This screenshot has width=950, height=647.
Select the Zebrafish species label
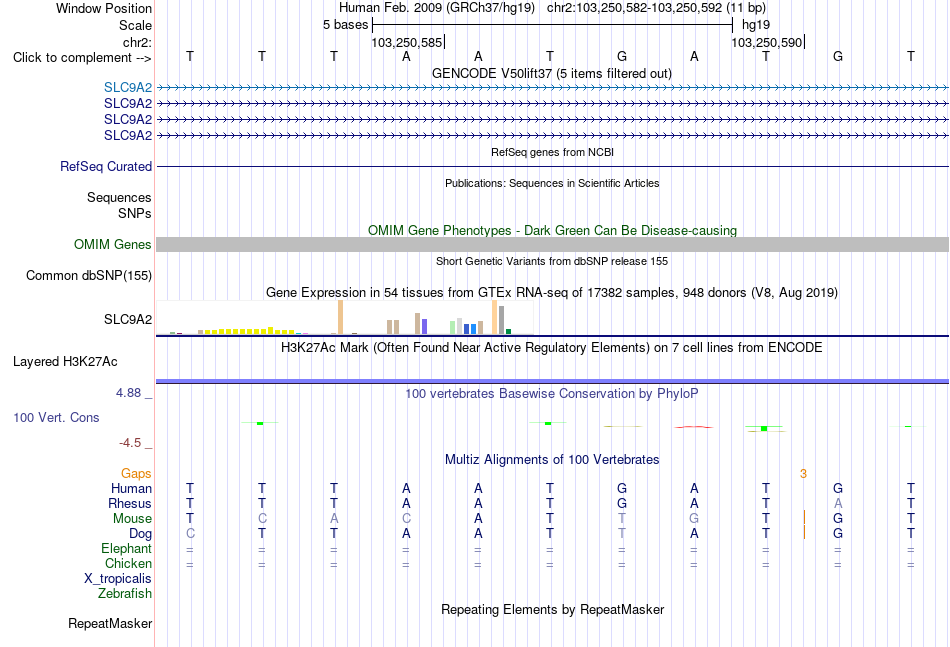(x=125, y=594)
